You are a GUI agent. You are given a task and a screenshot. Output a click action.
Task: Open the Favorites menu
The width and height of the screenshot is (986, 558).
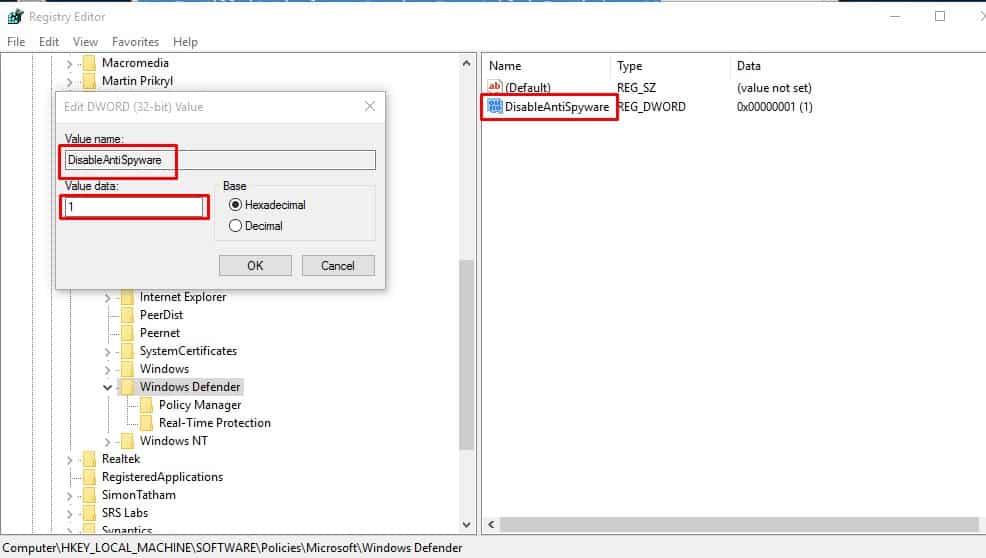135,42
